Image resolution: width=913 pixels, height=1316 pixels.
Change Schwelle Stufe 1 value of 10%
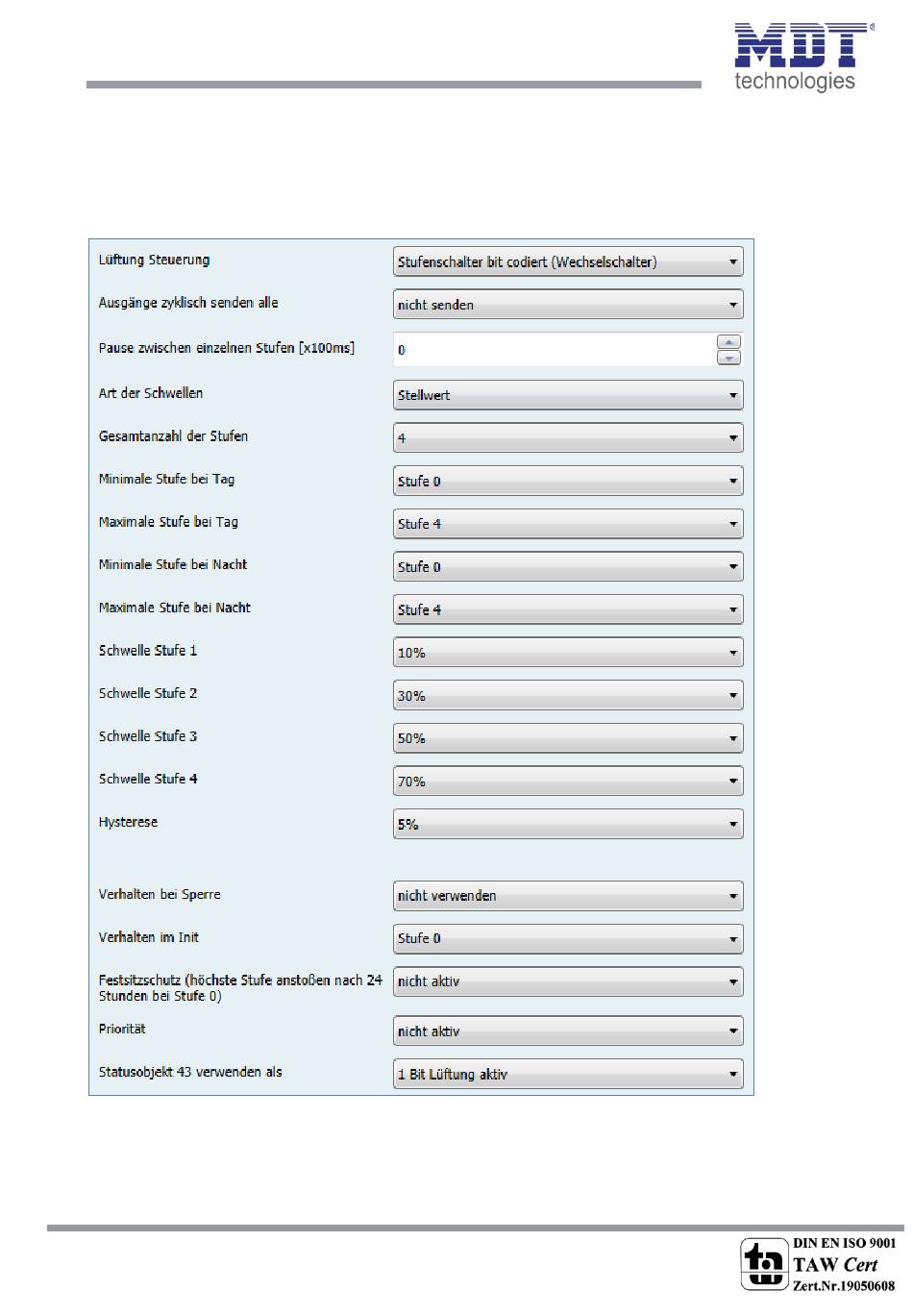(568, 653)
